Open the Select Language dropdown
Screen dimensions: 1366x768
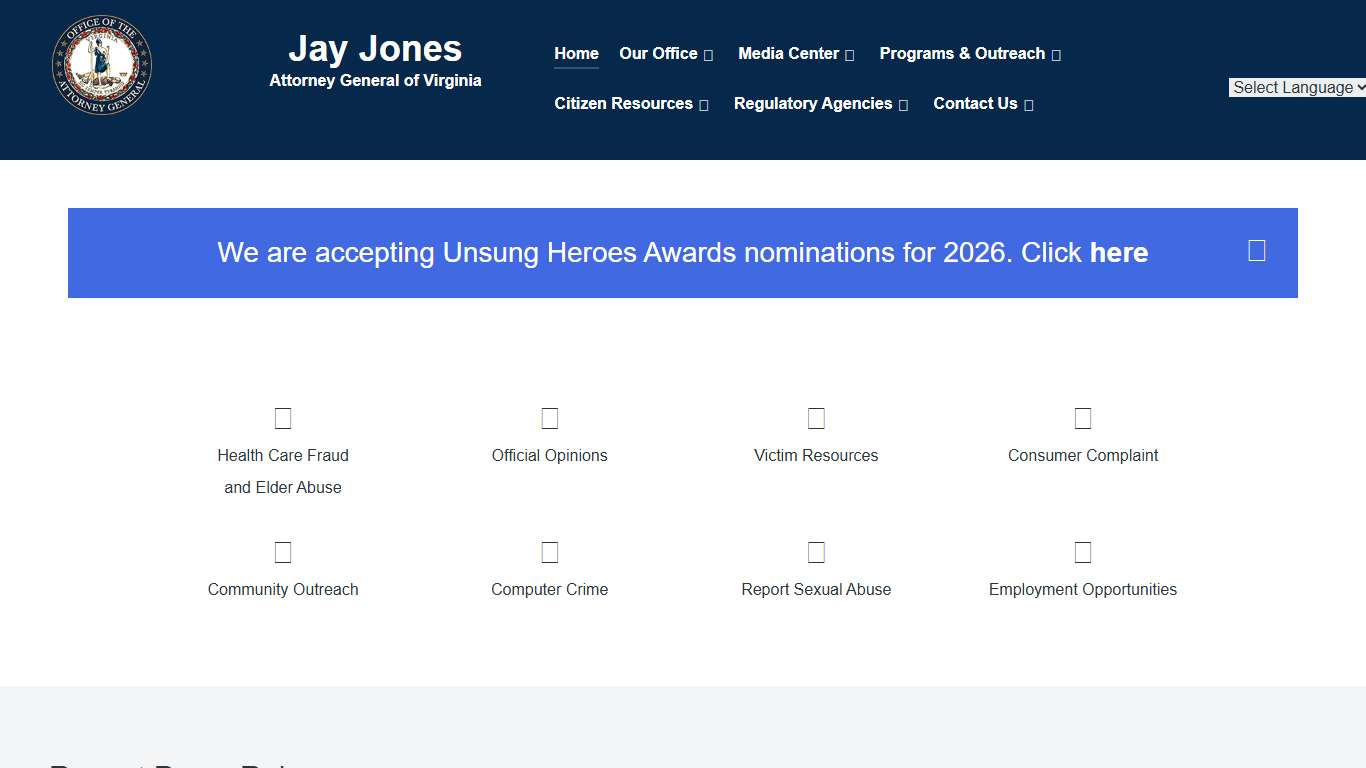pyautogui.click(x=1296, y=88)
